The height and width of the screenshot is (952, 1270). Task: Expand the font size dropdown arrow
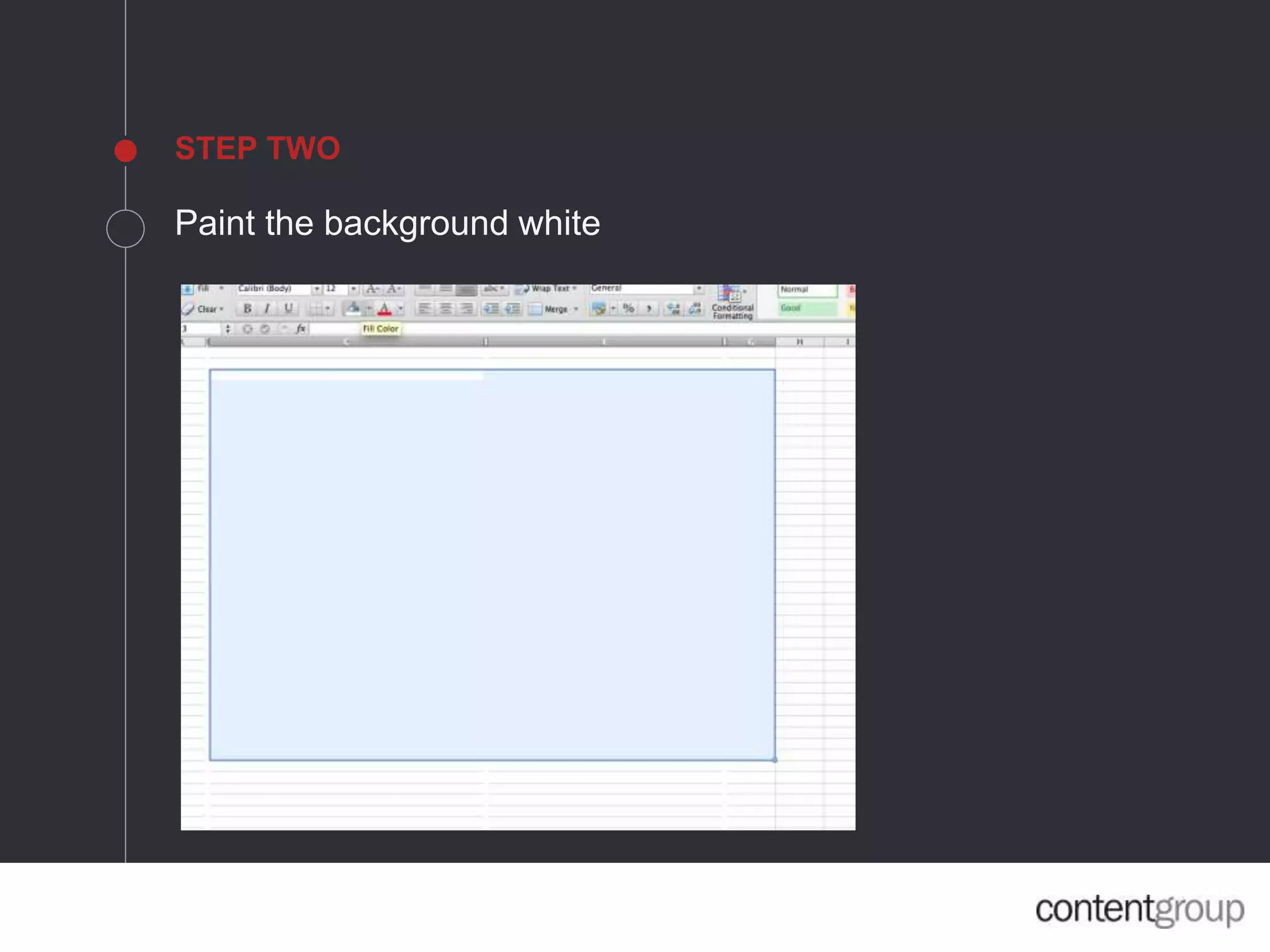pyautogui.click(x=353, y=289)
